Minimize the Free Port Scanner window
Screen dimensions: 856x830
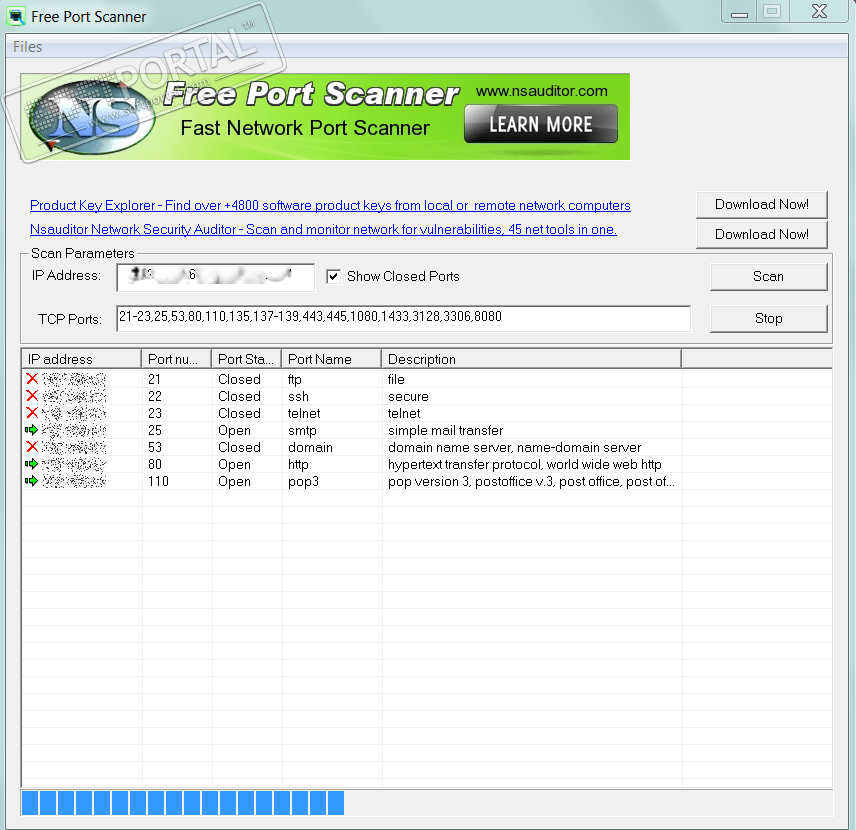[739, 11]
